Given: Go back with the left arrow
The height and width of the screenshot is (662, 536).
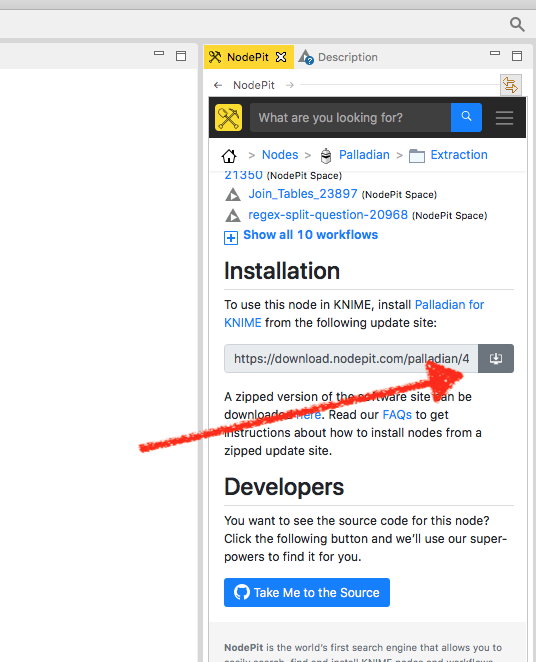Looking at the screenshot, I should tap(218, 85).
